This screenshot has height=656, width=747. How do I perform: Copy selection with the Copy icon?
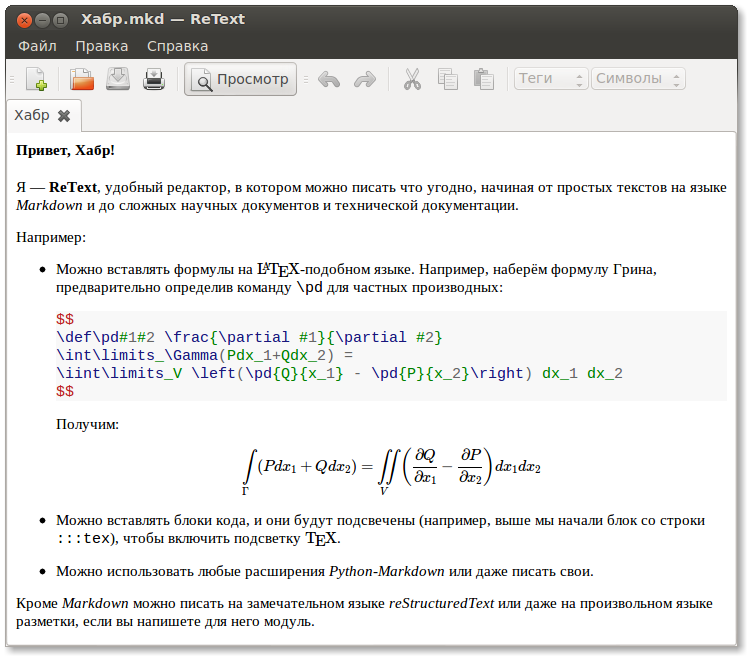click(448, 79)
